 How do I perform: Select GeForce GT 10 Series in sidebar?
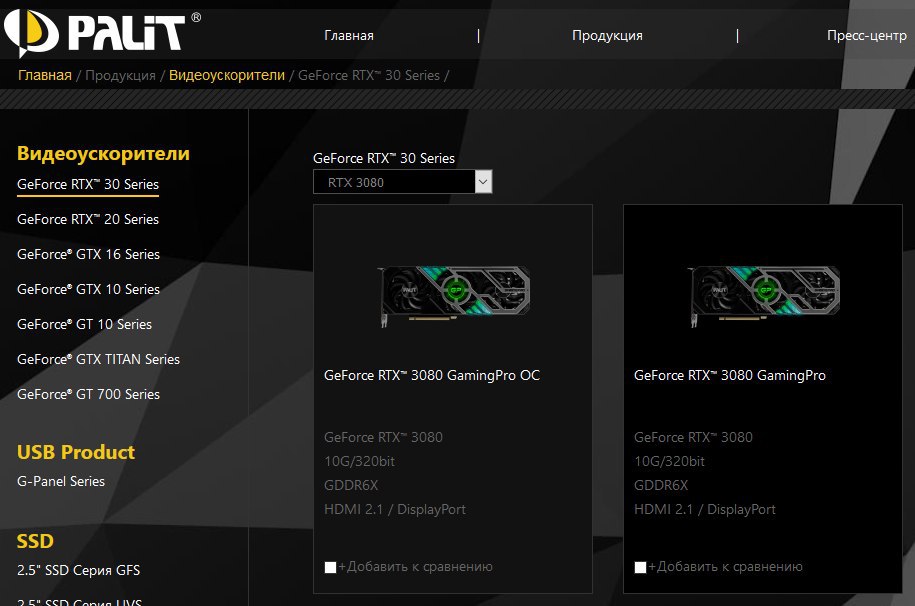85,325
